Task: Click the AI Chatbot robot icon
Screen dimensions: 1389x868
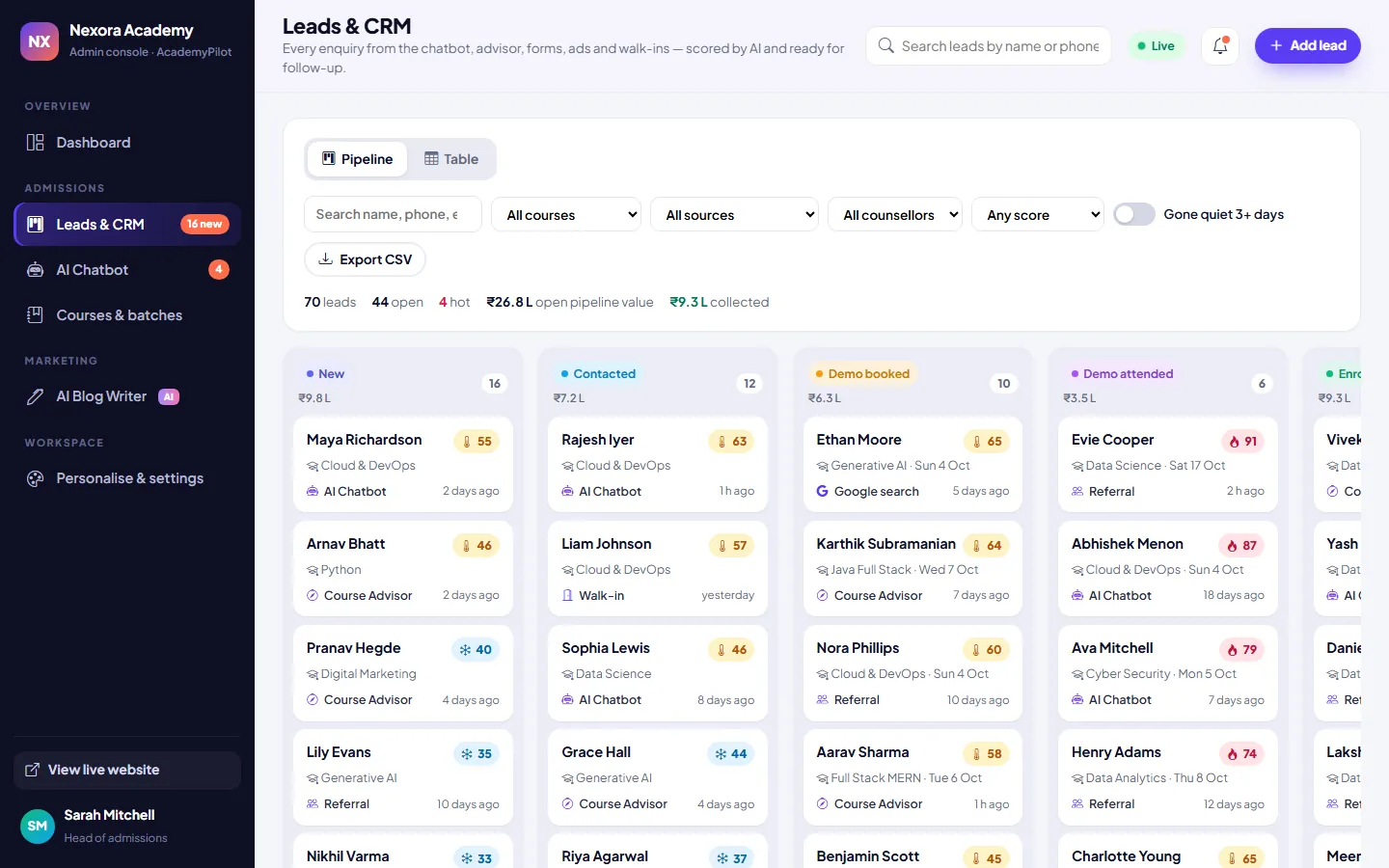Action: [36, 270]
